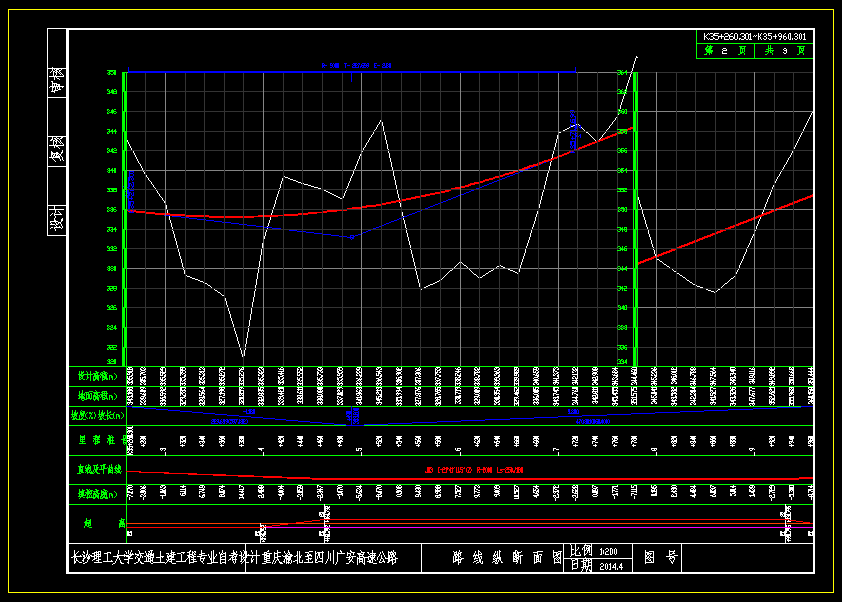
Task: Click the station range label K35+260.301~K35+960.301
Action: tap(755, 36)
